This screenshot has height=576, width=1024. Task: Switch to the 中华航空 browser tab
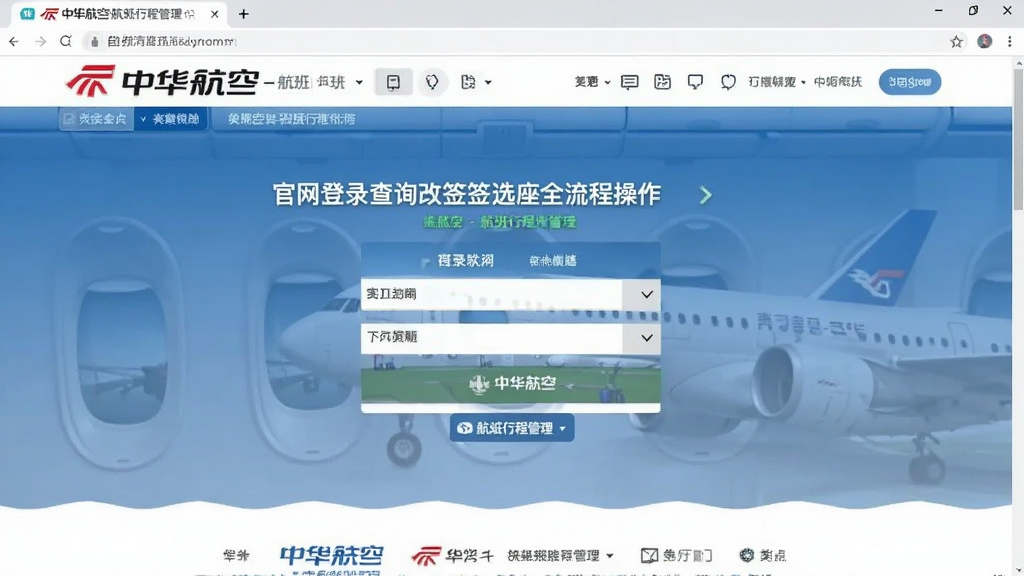pos(119,14)
